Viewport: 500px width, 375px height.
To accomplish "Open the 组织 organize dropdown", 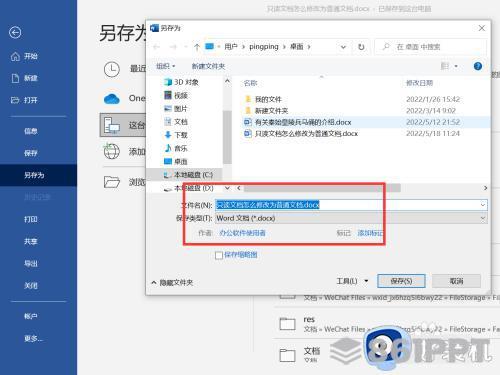I will pyautogui.click(x=166, y=66).
